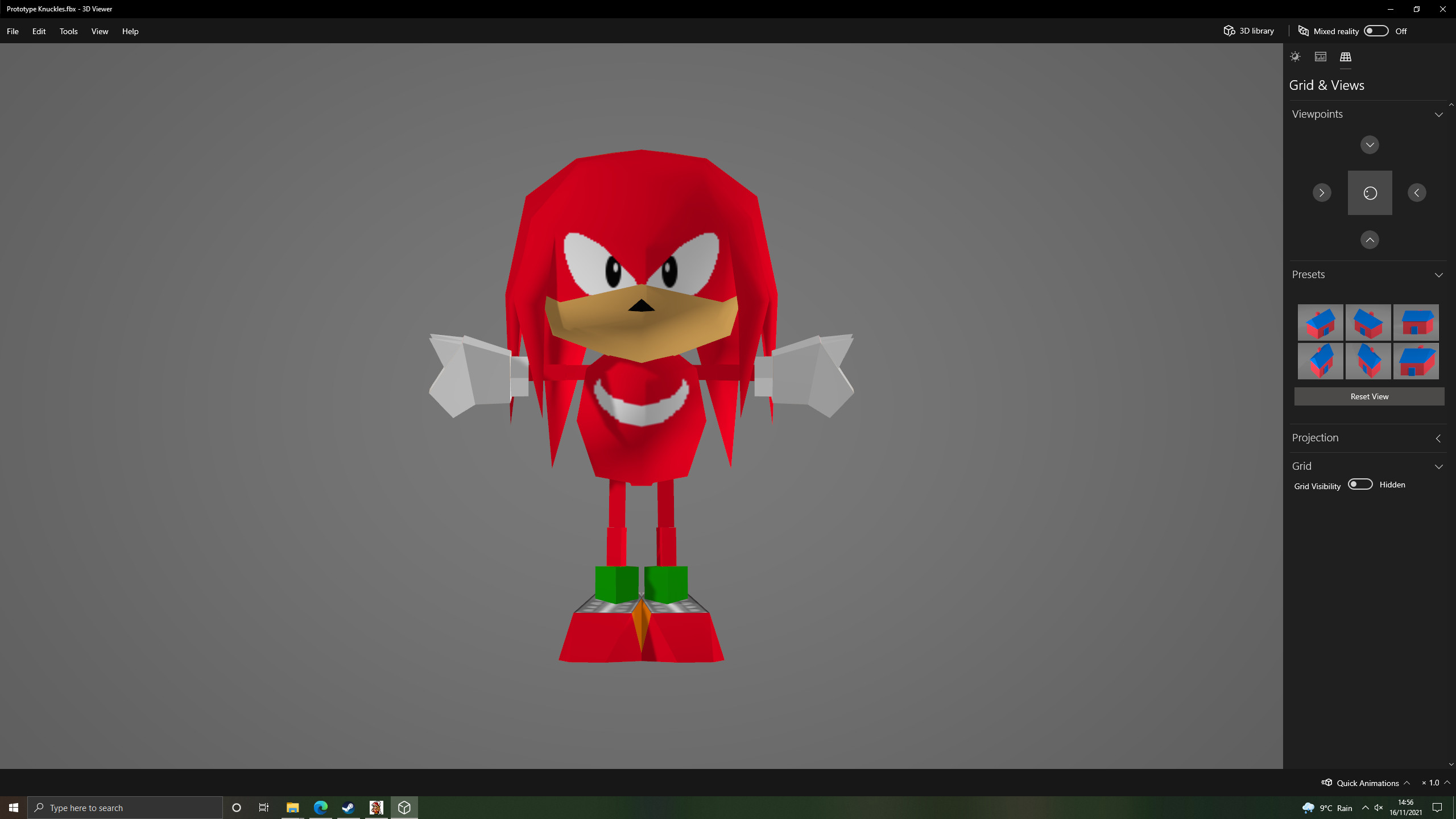Image resolution: width=1456 pixels, height=819 pixels.
Task: Collapse the Viewpoints section
Action: click(x=1439, y=114)
